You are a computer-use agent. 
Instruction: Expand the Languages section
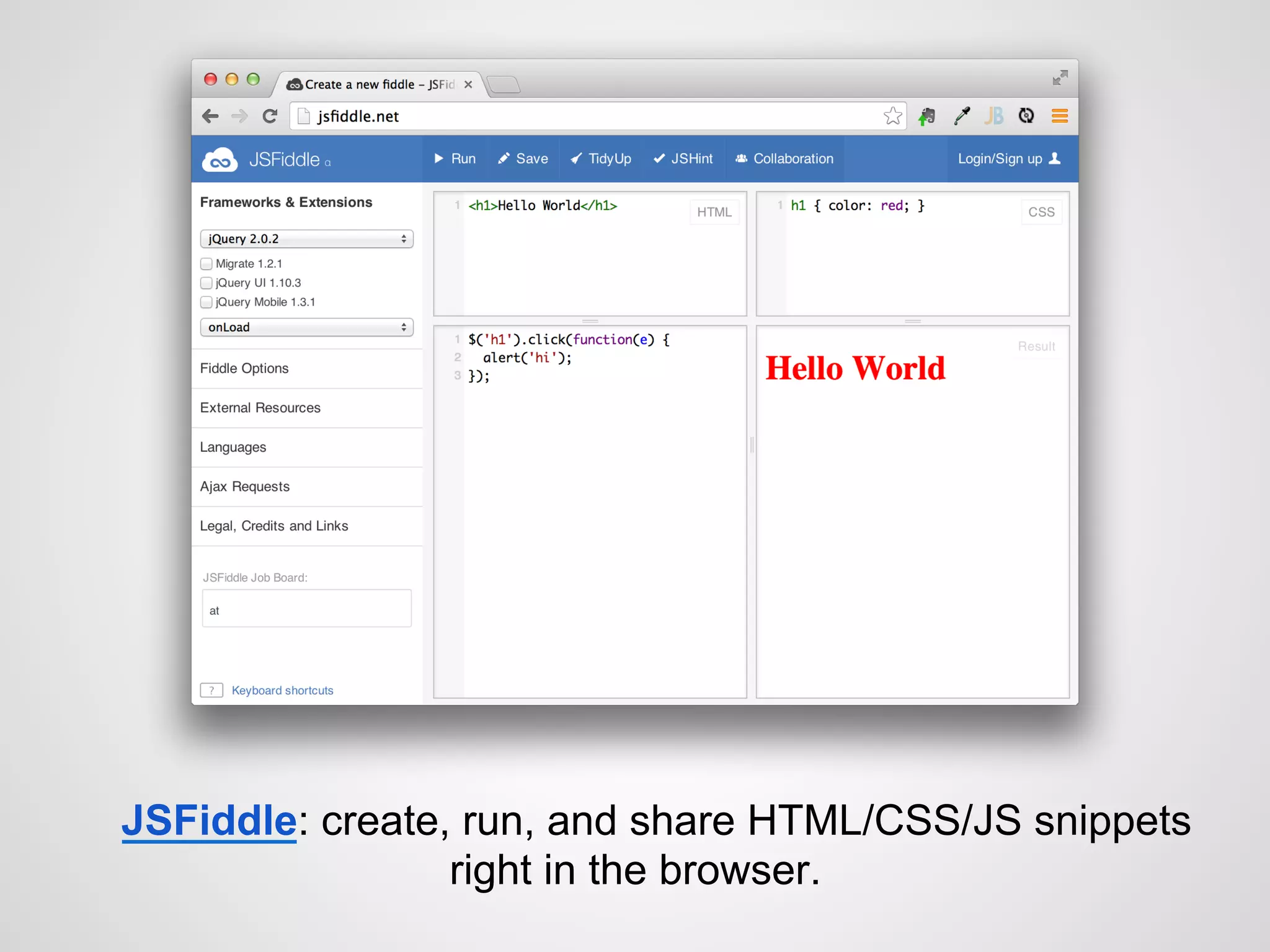(307, 447)
